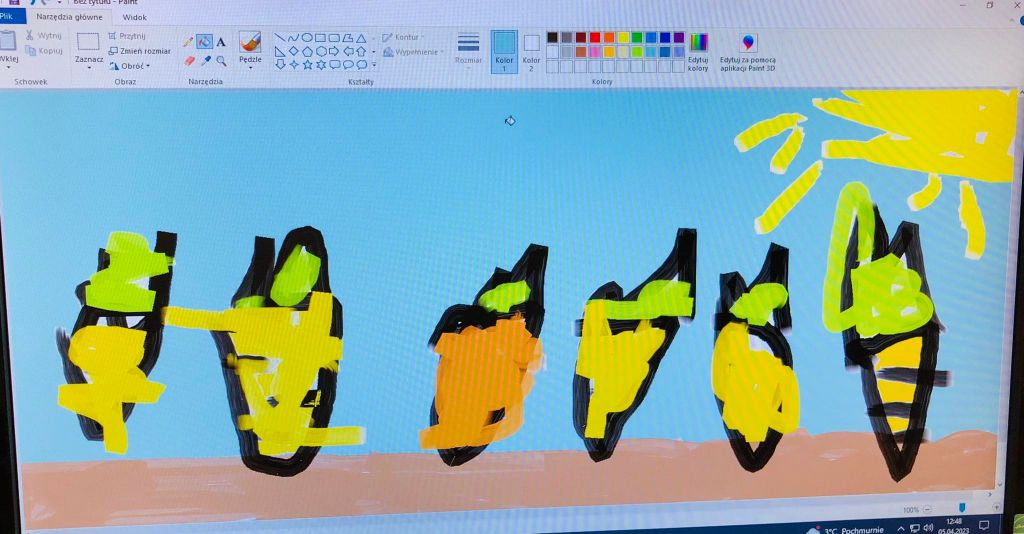The height and width of the screenshot is (534, 1024).
Task: Open the taskbar weather widget Pochmurnie
Action: point(846,530)
